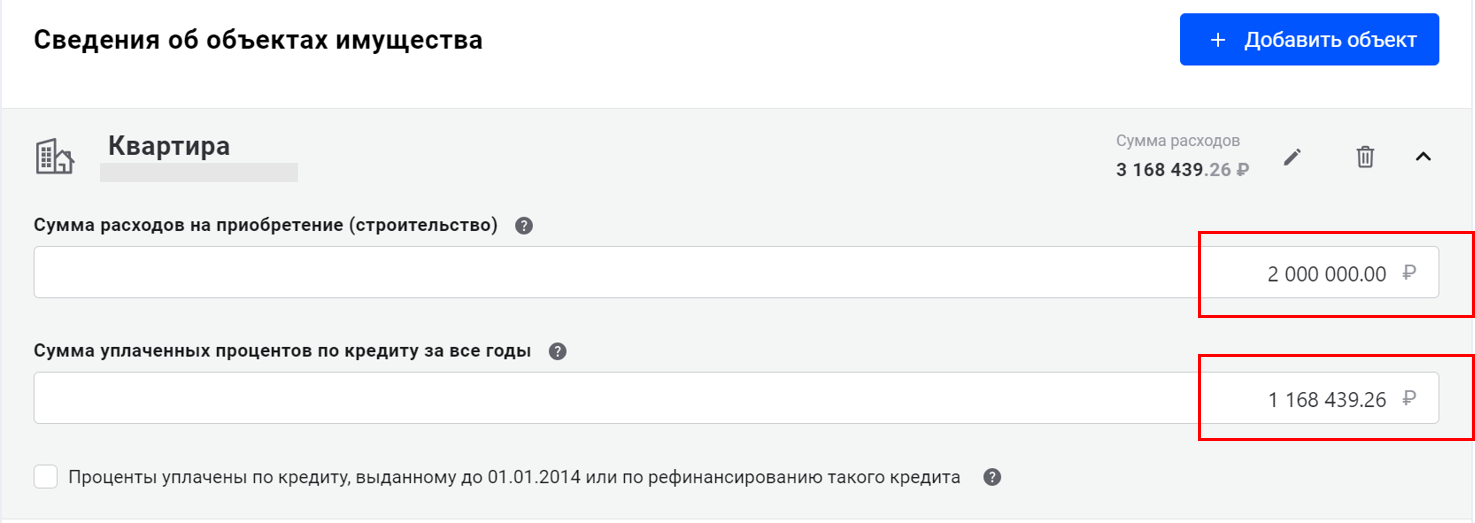Click the Квартира object title

pyautogui.click(x=169, y=146)
